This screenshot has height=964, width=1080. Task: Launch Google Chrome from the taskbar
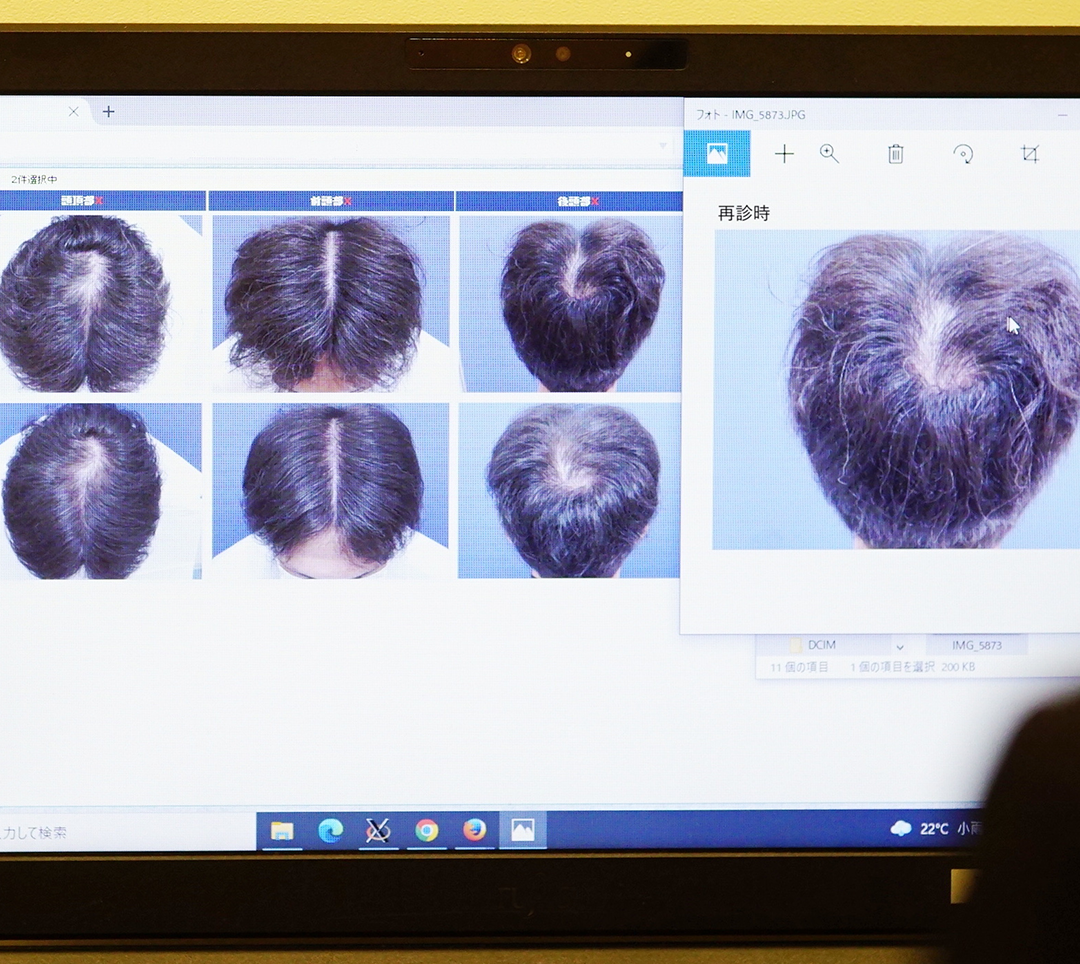426,830
